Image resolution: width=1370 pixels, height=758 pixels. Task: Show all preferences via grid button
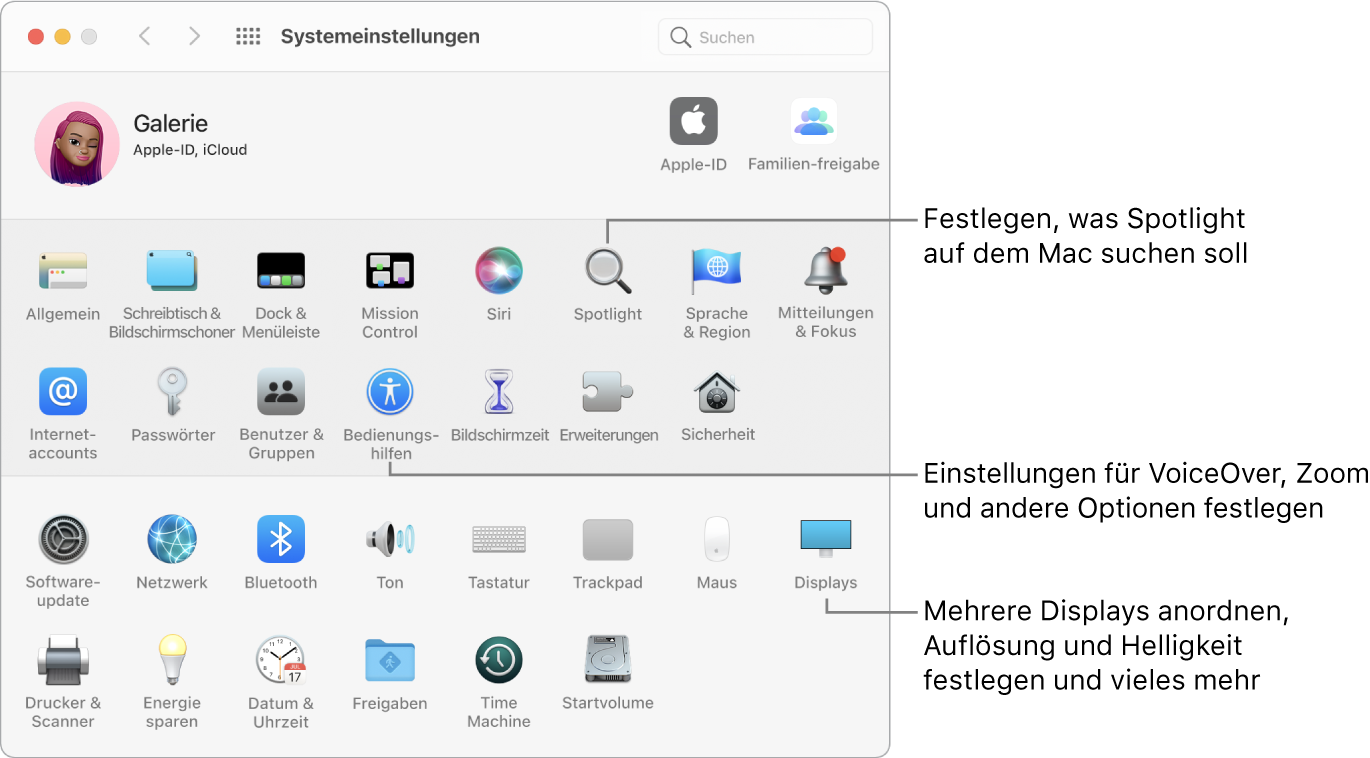coord(248,37)
